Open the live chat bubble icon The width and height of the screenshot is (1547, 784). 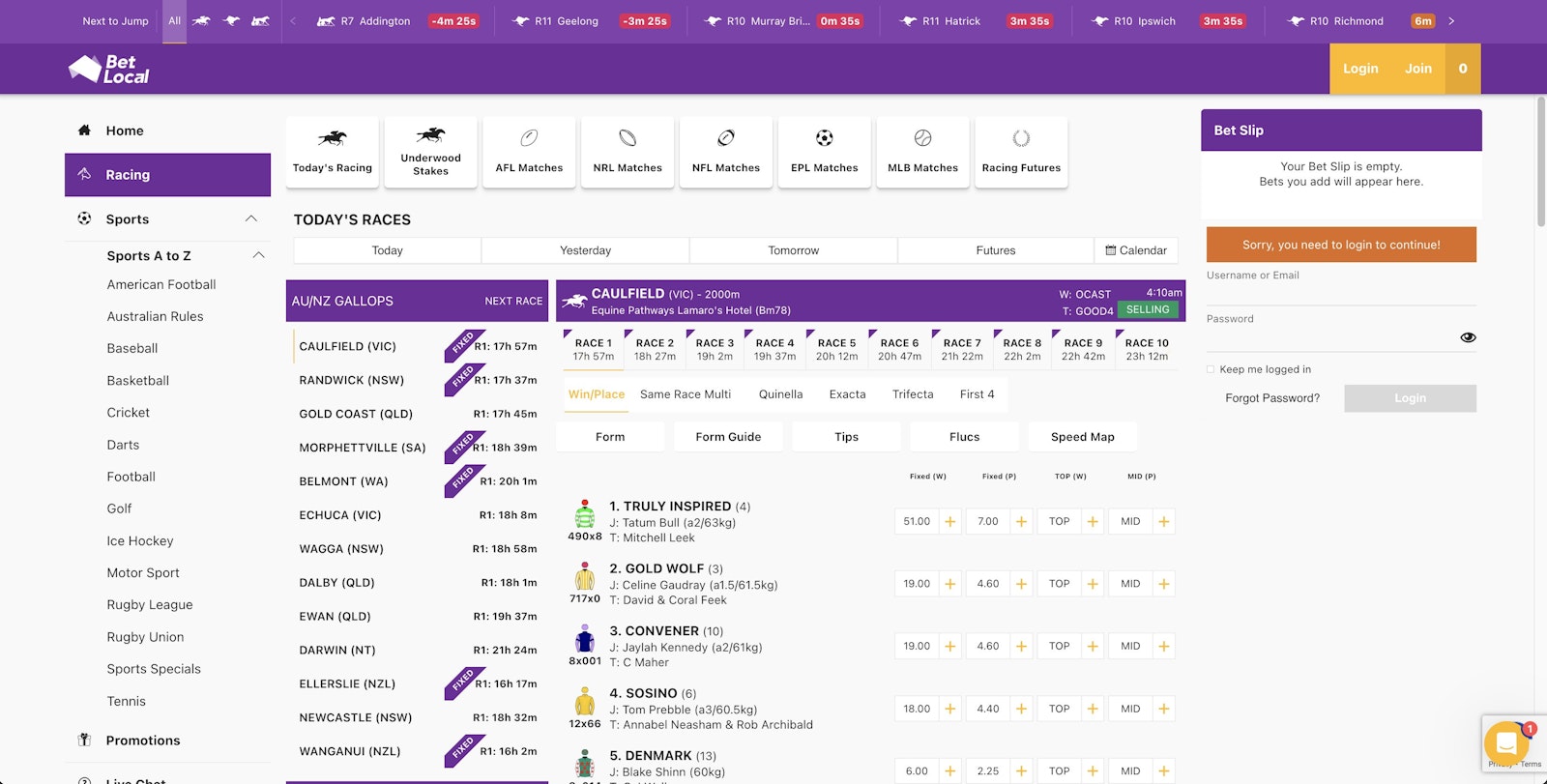click(1505, 743)
